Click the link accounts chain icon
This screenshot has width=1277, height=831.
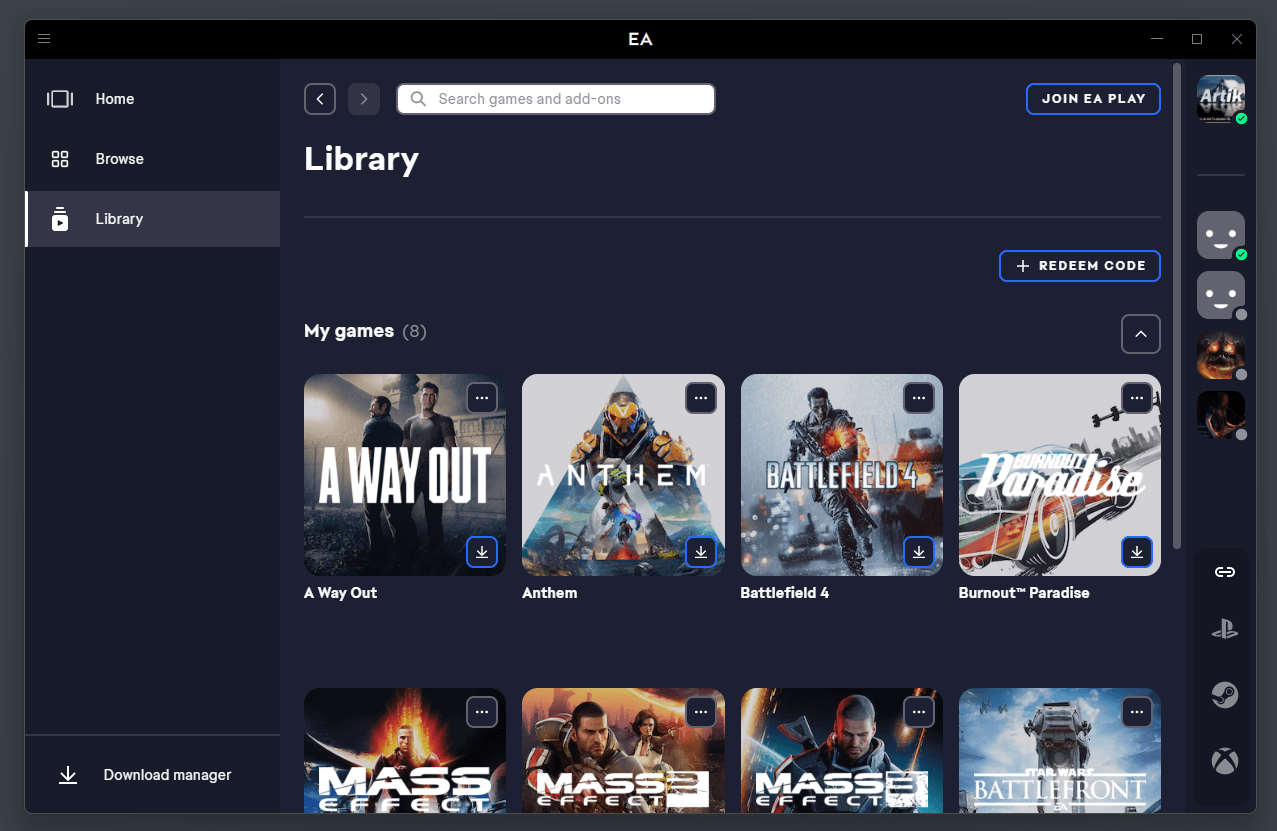pos(1225,572)
